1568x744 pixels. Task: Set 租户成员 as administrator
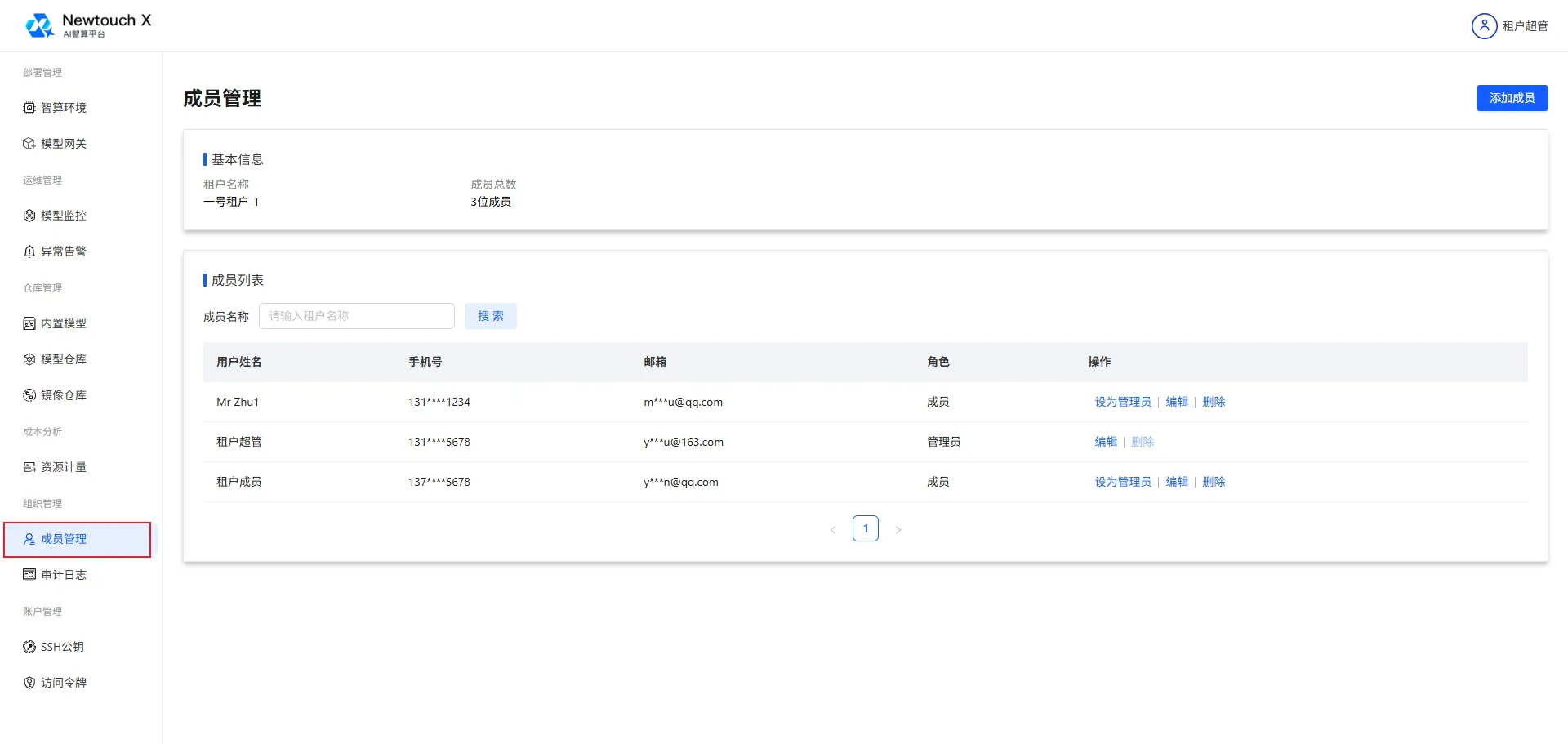(1123, 482)
